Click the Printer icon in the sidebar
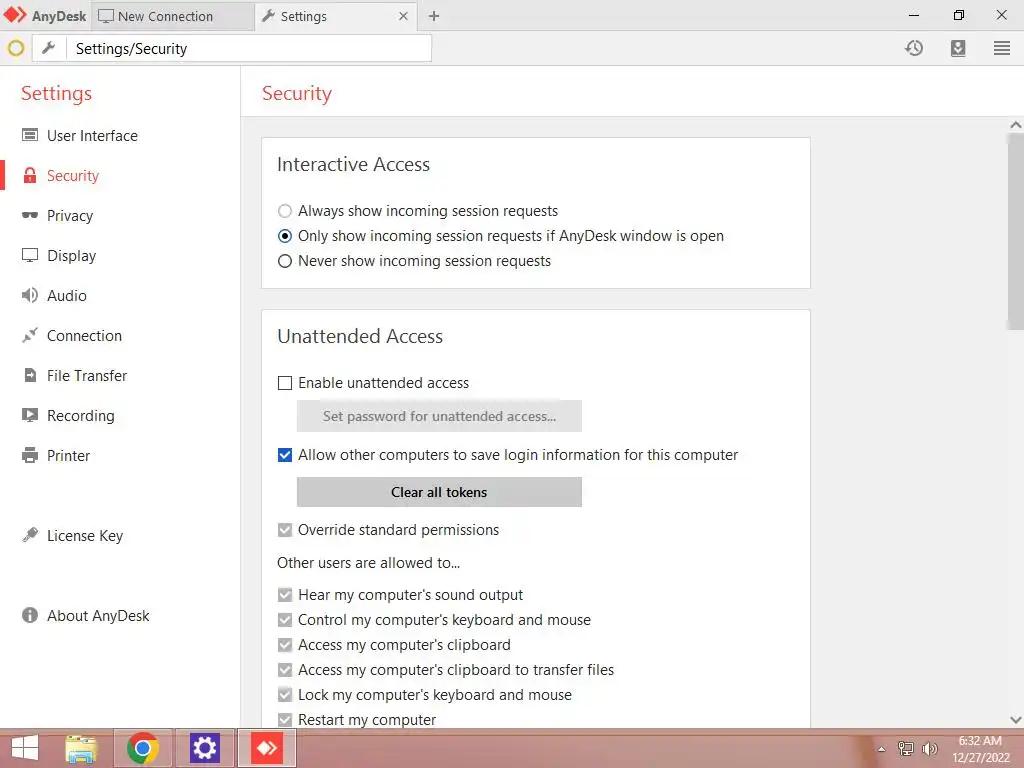Image resolution: width=1024 pixels, height=768 pixels. (x=30, y=455)
